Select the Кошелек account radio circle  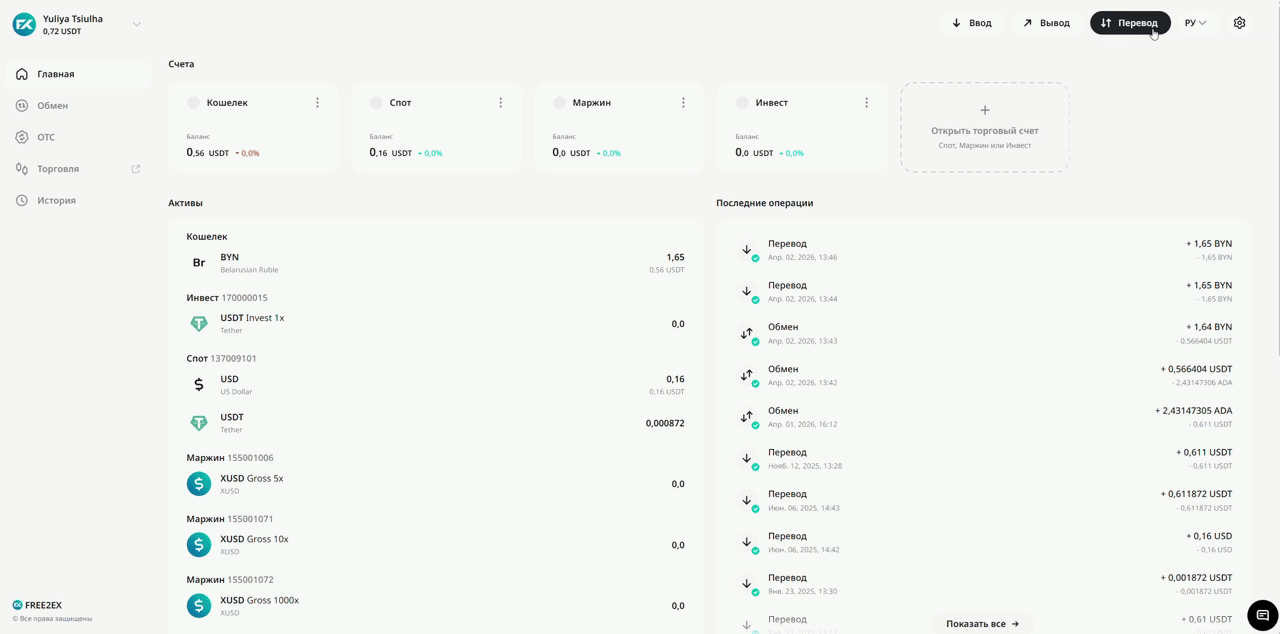194,103
